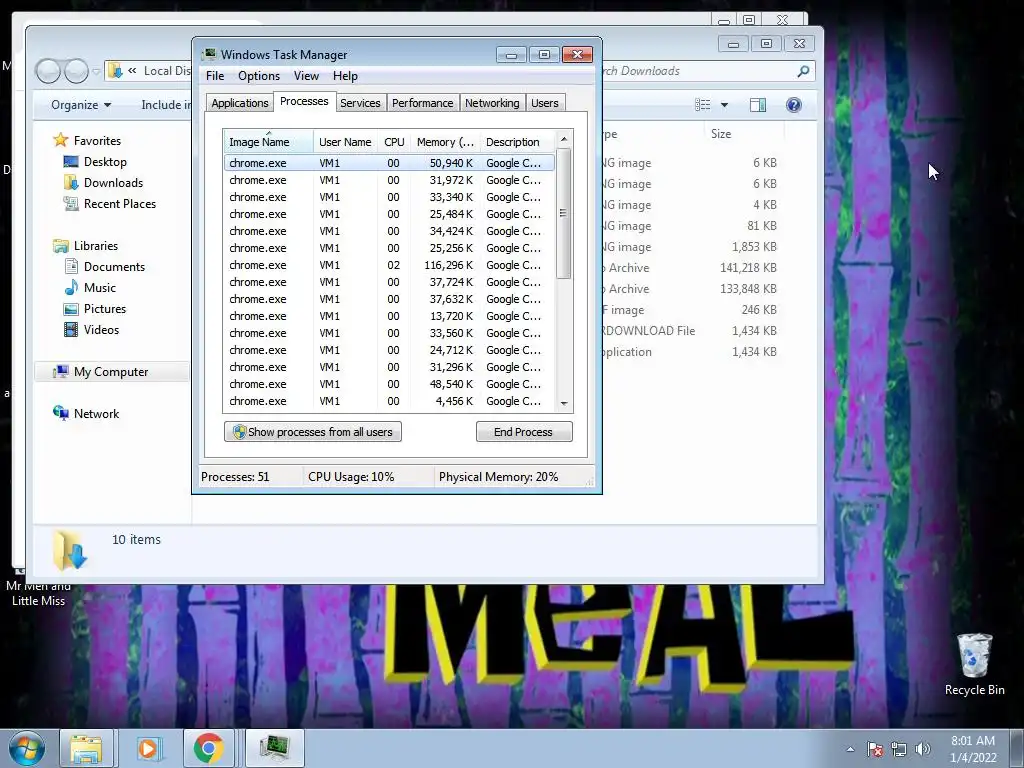
Task: Click the search magnifier in Explorer search box
Action: [803, 71]
